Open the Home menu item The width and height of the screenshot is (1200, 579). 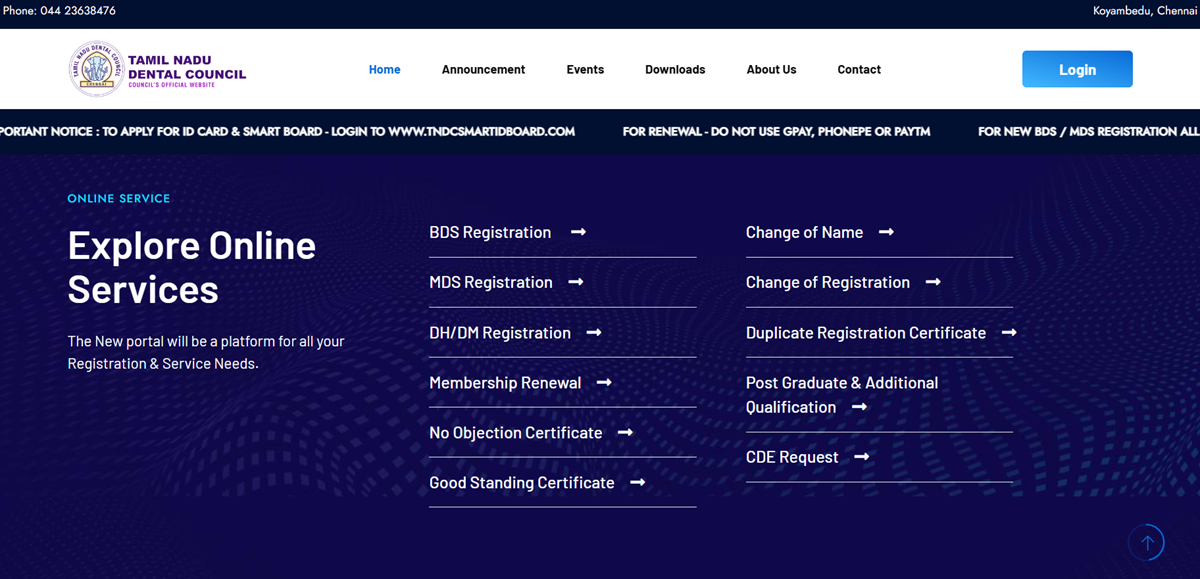(x=384, y=70)
